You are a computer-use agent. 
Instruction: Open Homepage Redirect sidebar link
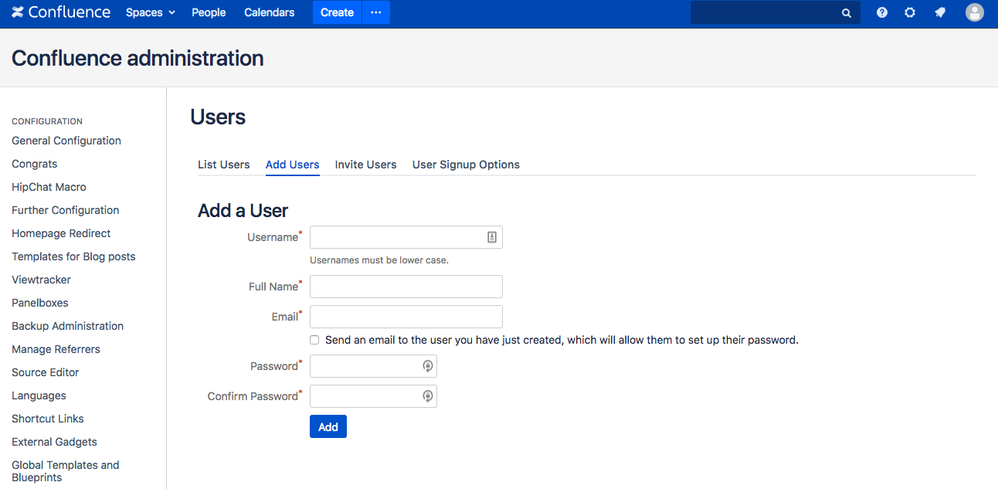pos(61,233)
